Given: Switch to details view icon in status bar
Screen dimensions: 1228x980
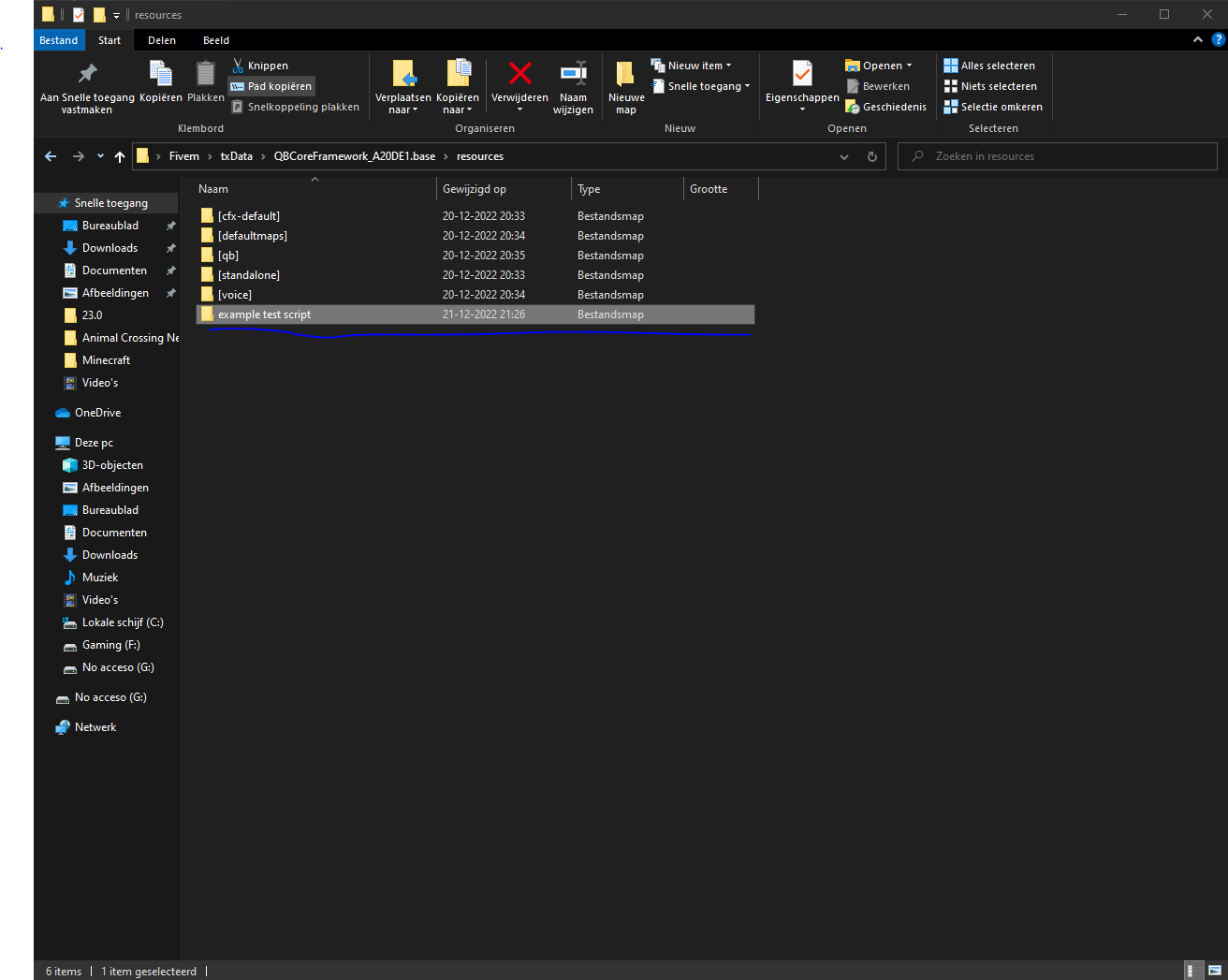Looking at the screenshot, I should point(1194,971).
